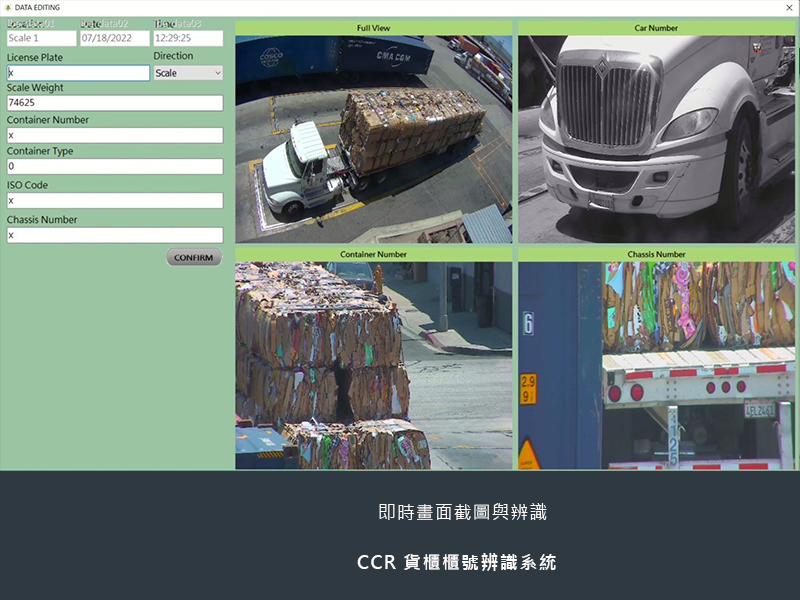Click the Container Number input field
This screenshot has width=800, height=600.
tap(111, 135)
